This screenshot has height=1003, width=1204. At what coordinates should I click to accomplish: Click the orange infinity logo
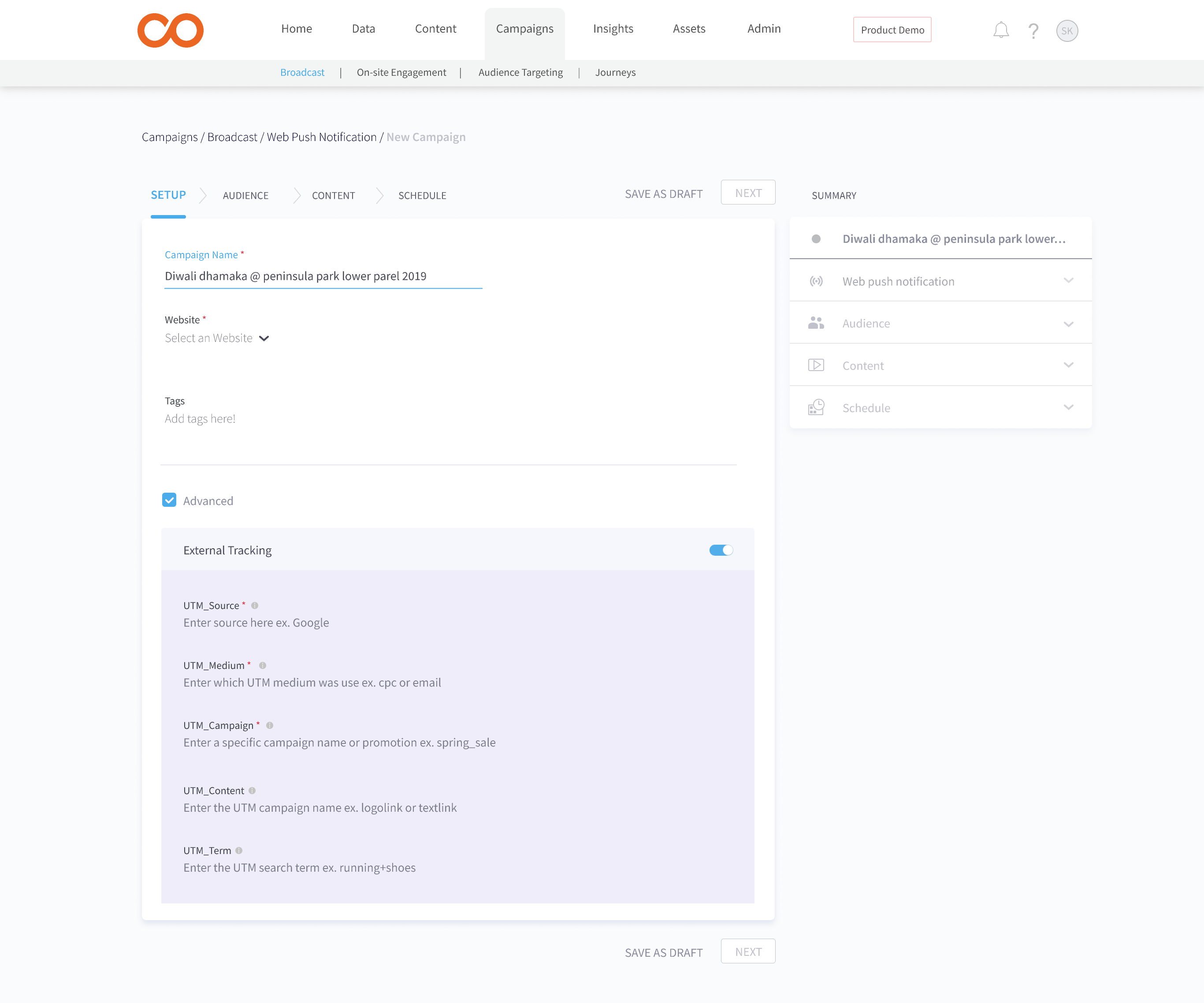pyautogui.click(x=170, y=30)
